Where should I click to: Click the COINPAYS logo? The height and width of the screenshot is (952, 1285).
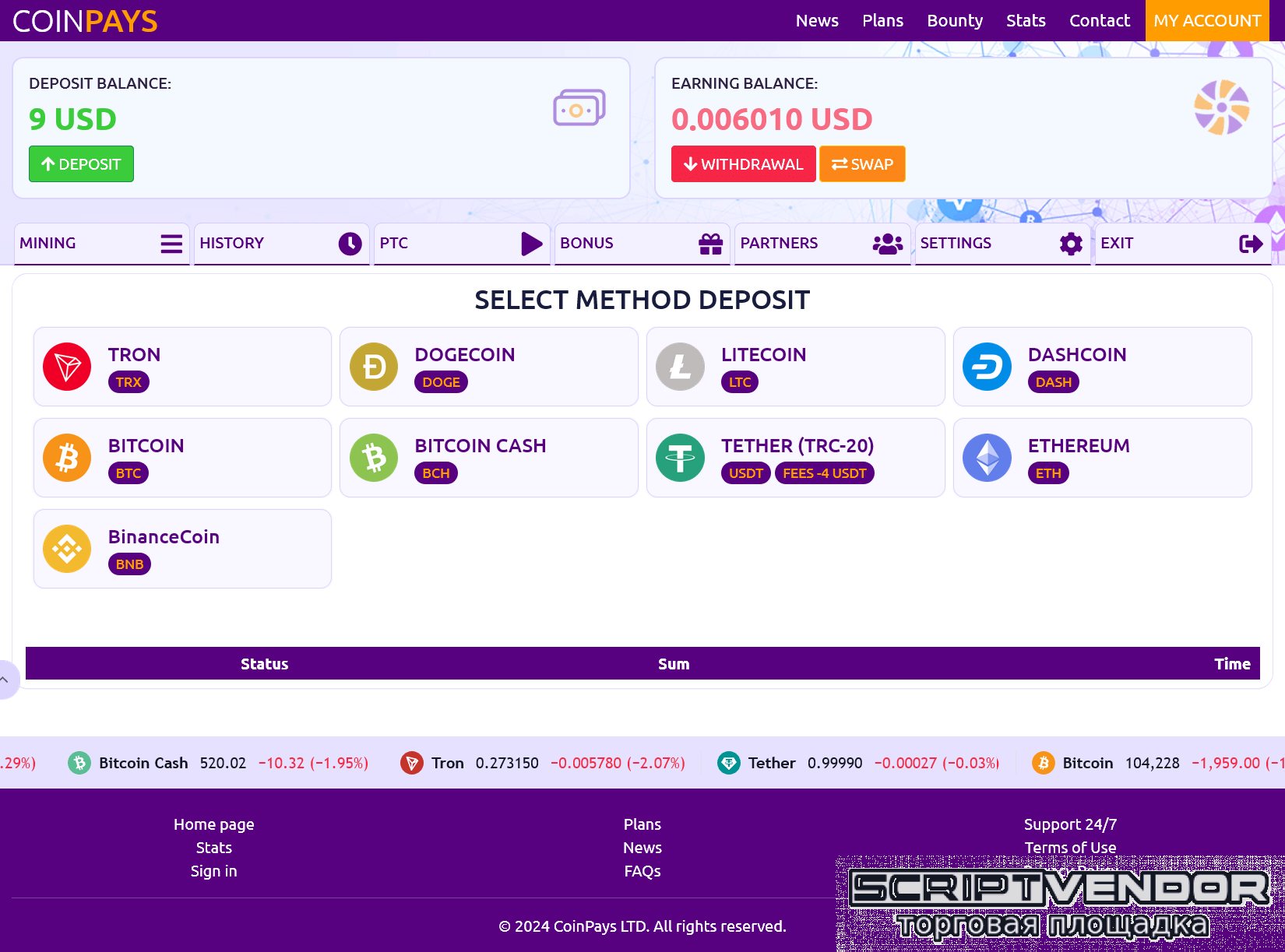tap(85, 21)
